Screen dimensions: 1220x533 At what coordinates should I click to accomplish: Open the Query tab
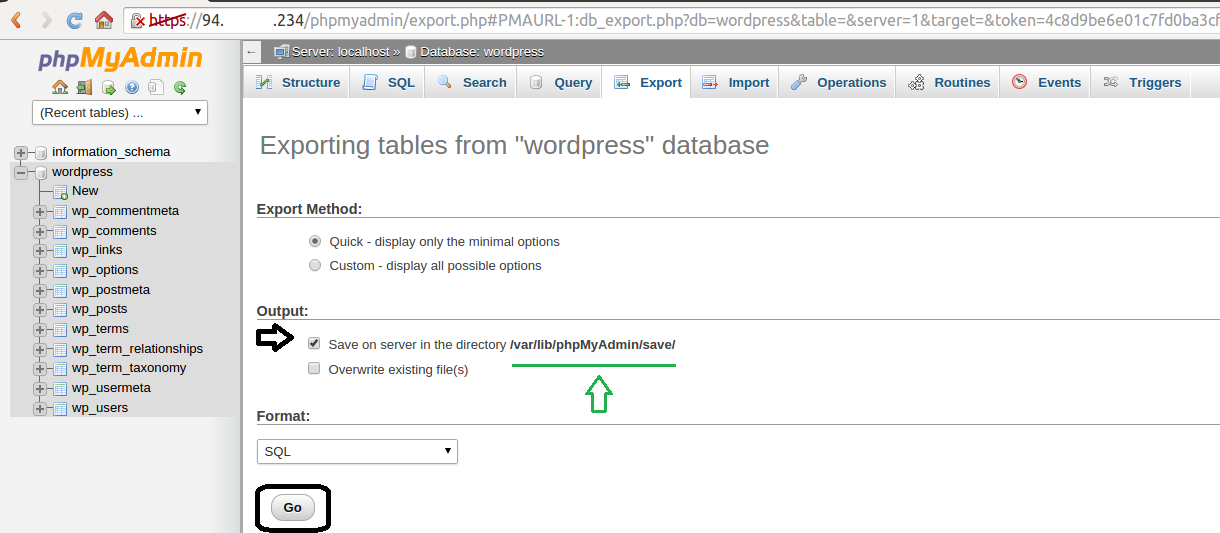pos(559,83)
